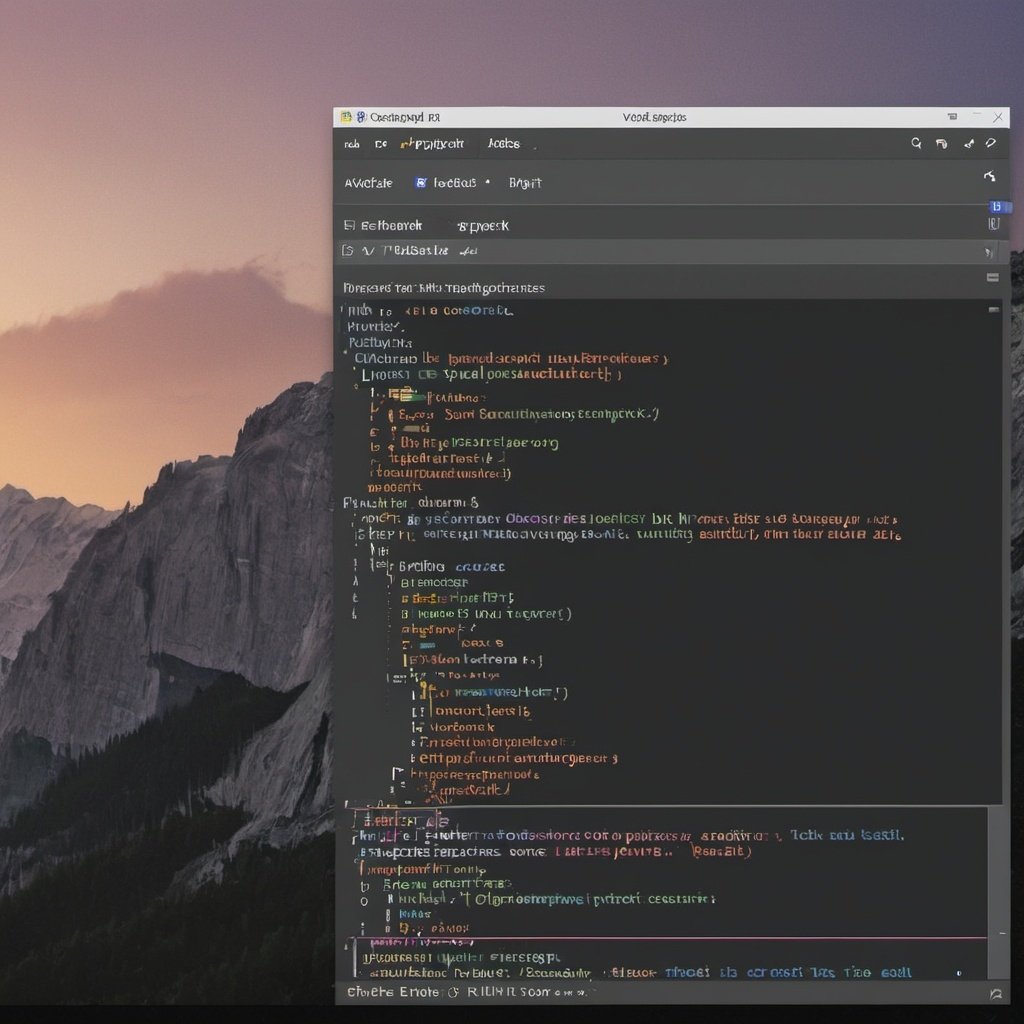Switch to the Bagrit tab
The width and height of the screenshot is (1024, 1024).
(x=525, y=183)
